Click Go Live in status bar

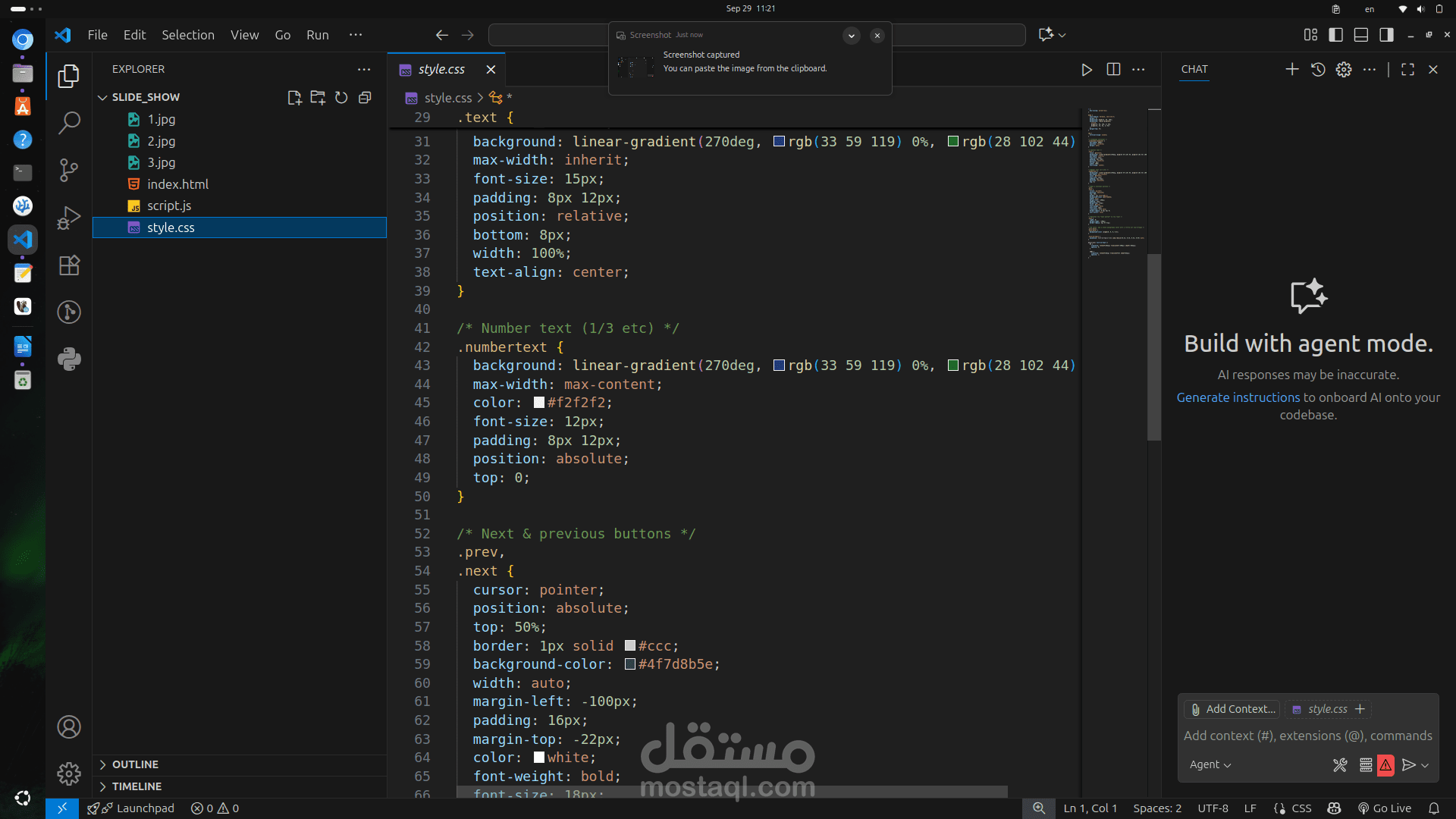pos(1385,808)
